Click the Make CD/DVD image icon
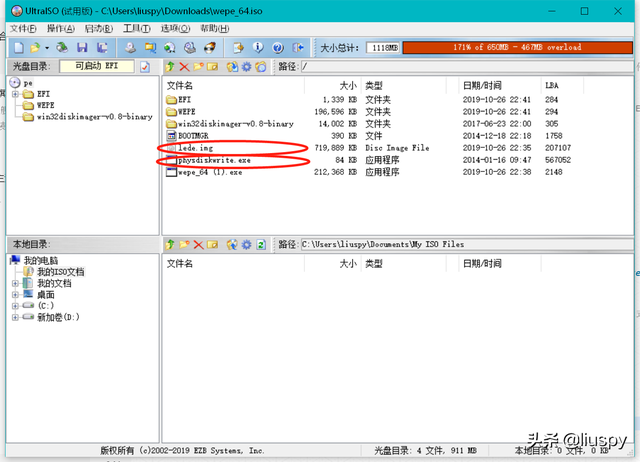 tap(130, 48)
